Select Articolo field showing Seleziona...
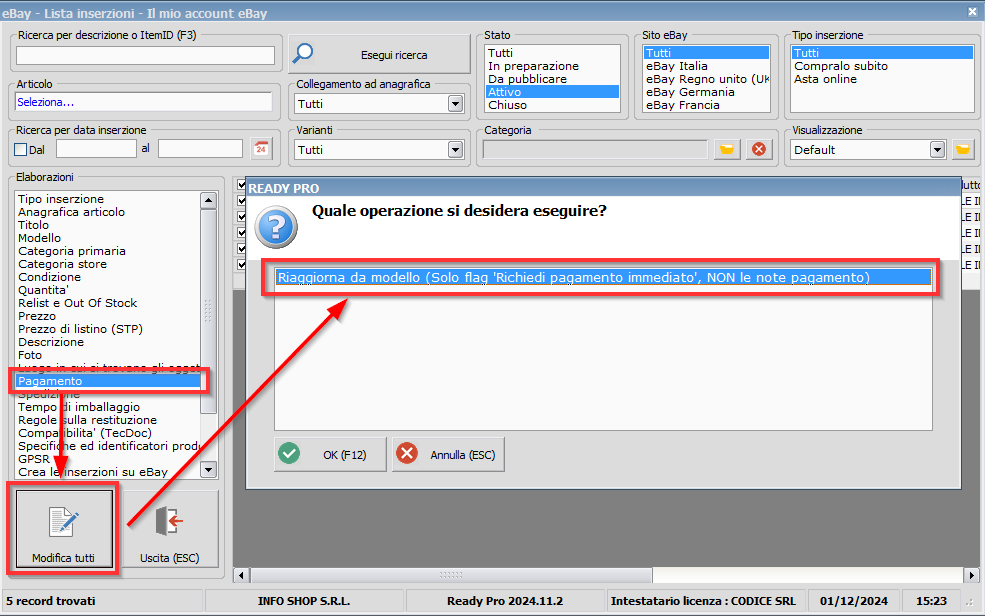985x616 pixels. point(143,102)
